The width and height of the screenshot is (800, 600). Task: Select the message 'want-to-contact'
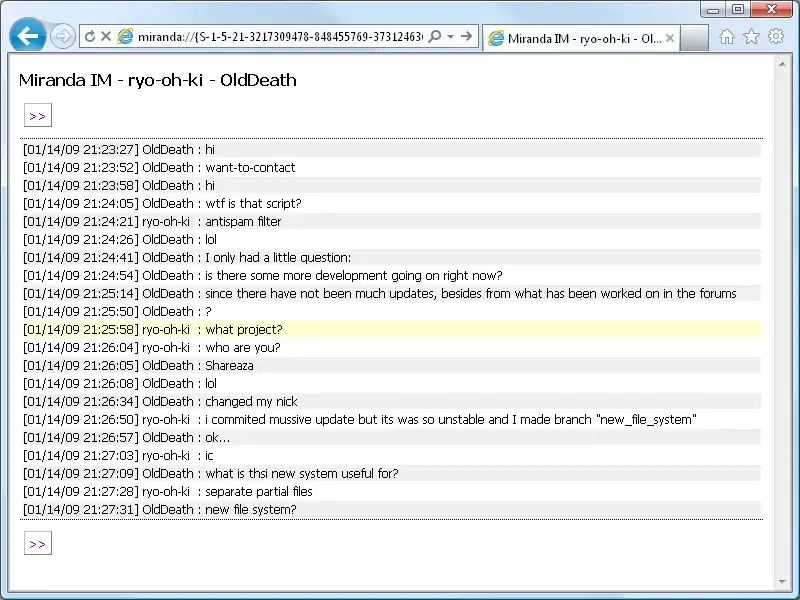click(x=250, y=168)
